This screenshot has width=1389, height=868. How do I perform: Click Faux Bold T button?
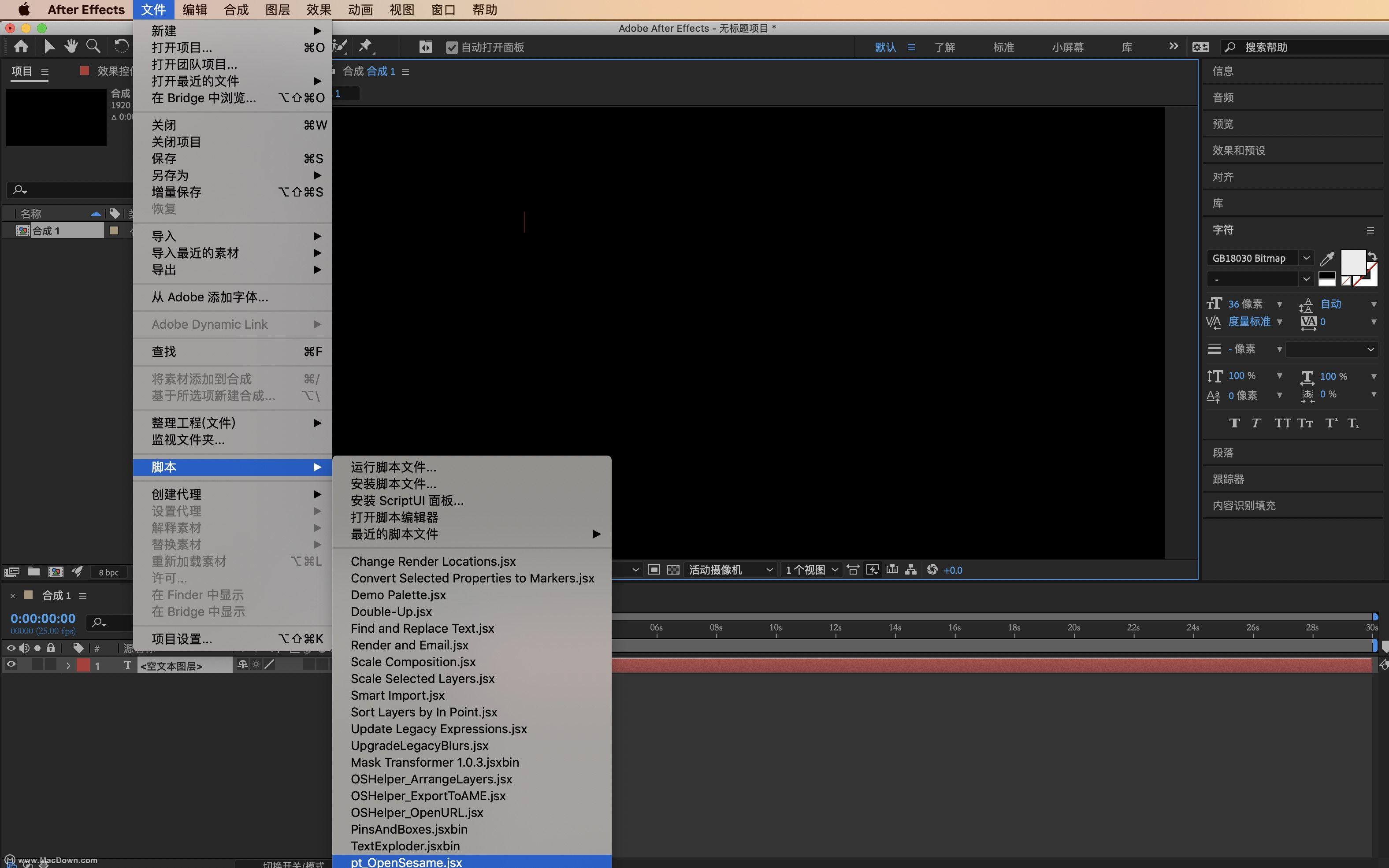point(1234,423)
